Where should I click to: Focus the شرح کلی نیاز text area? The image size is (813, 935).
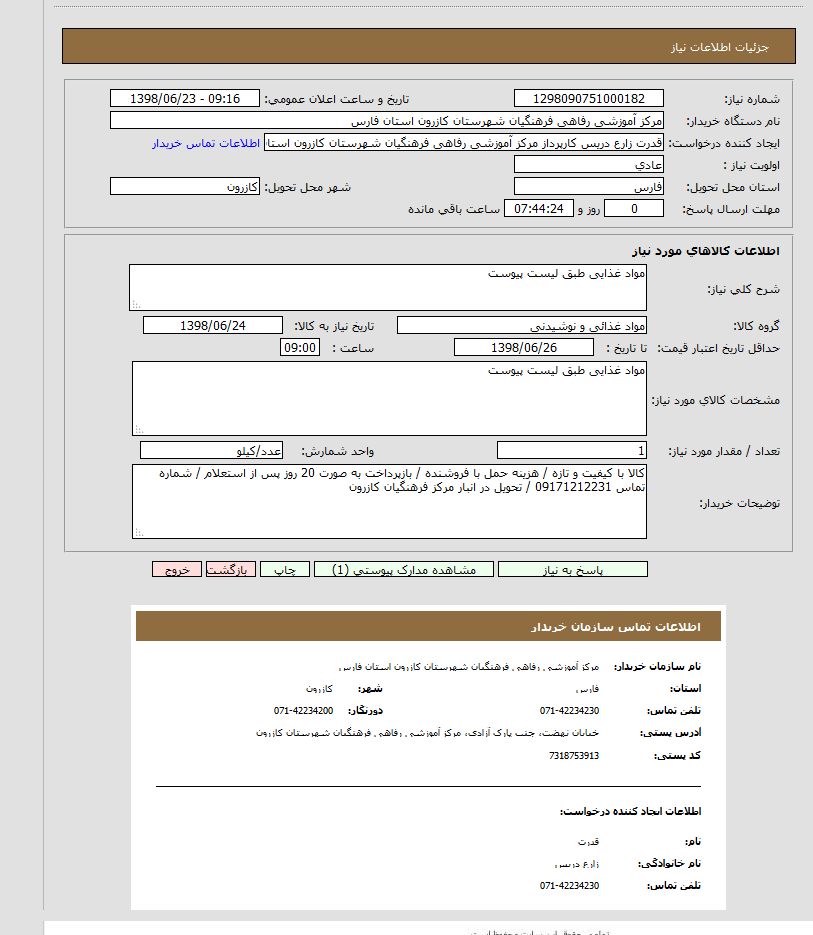pyautogui.click(x=388, y=287)
